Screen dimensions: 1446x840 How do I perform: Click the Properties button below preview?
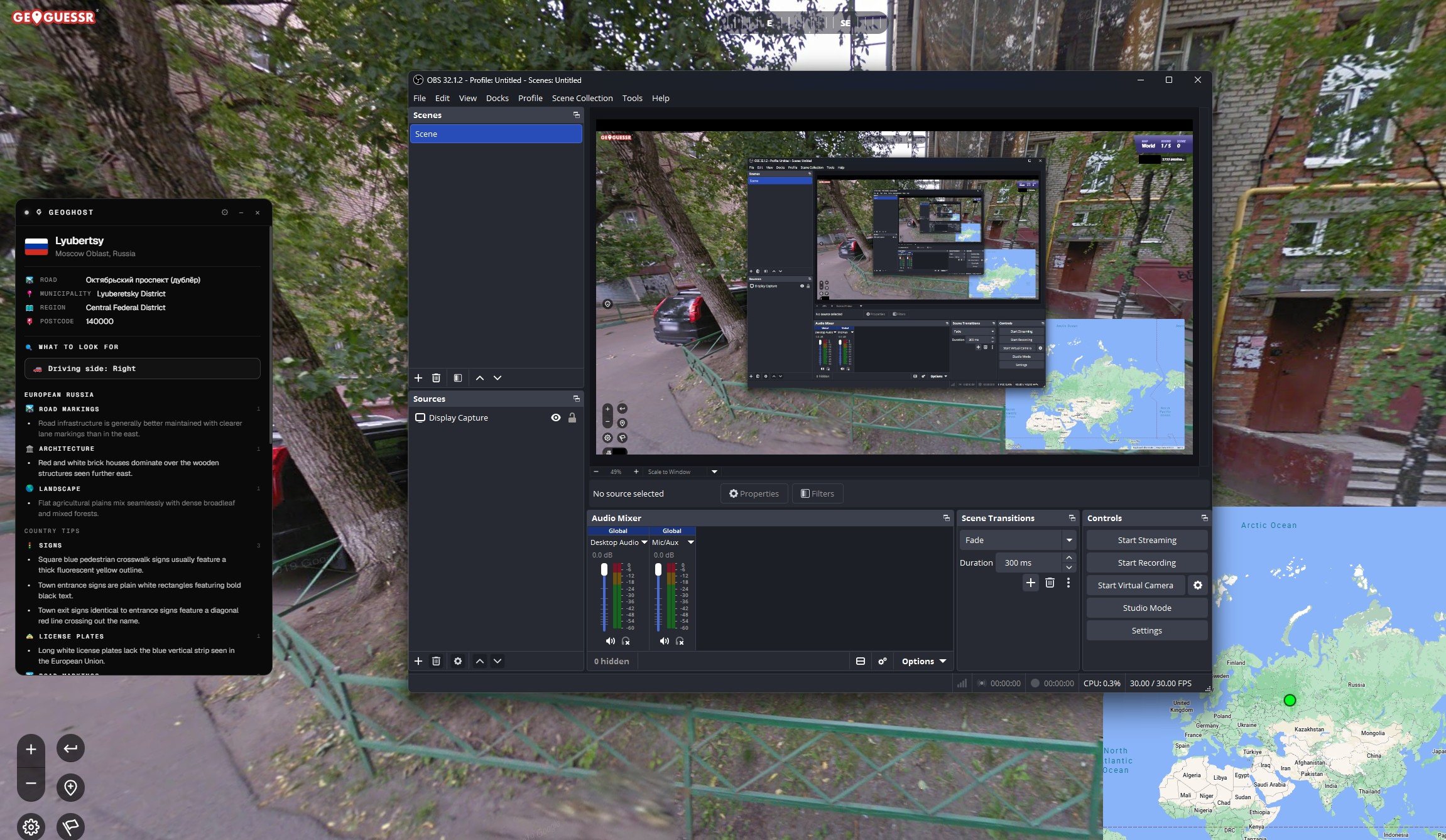click(754, 493)
